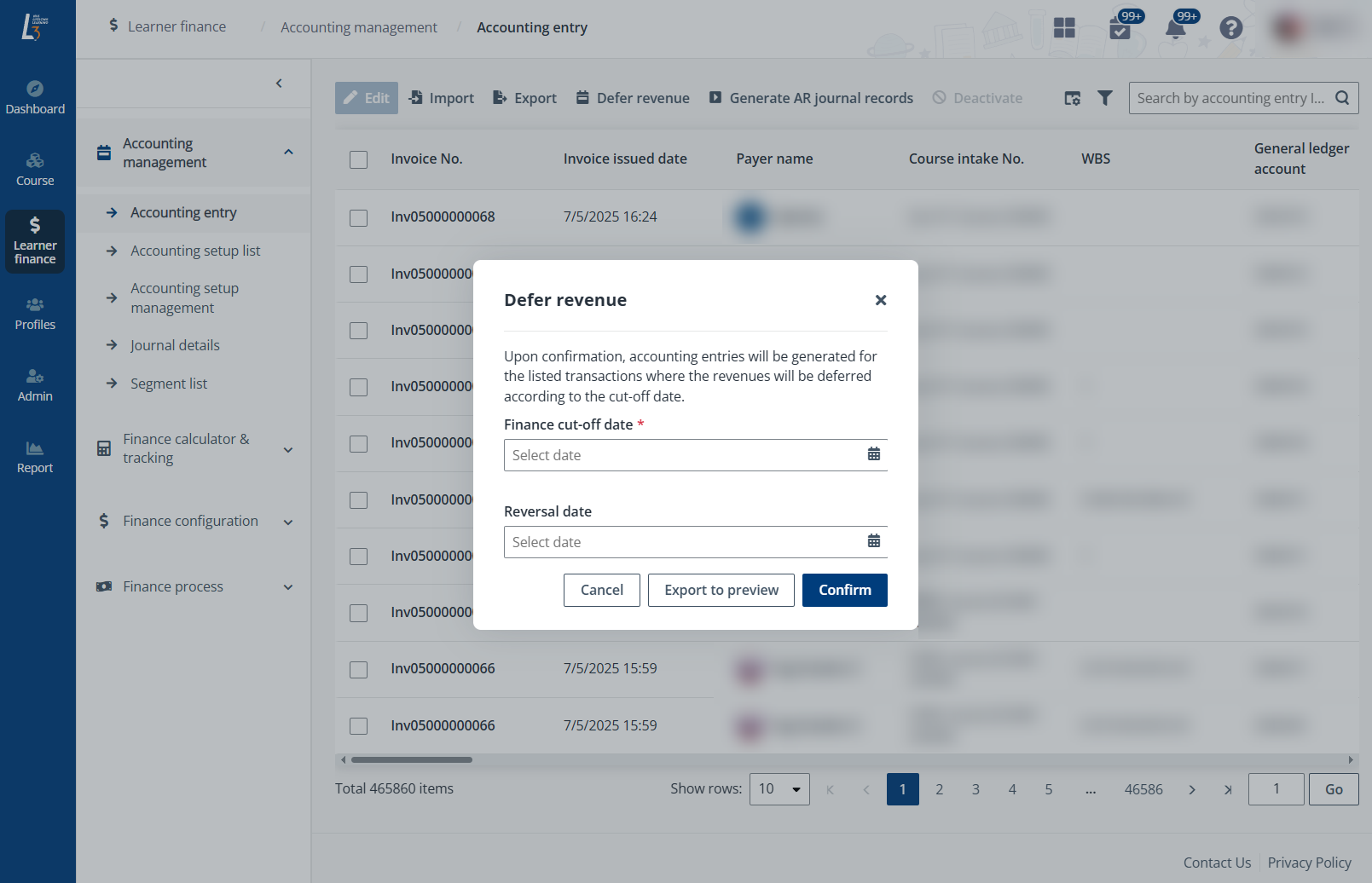Open the app grid launcher icon

tap(1064, 28)
